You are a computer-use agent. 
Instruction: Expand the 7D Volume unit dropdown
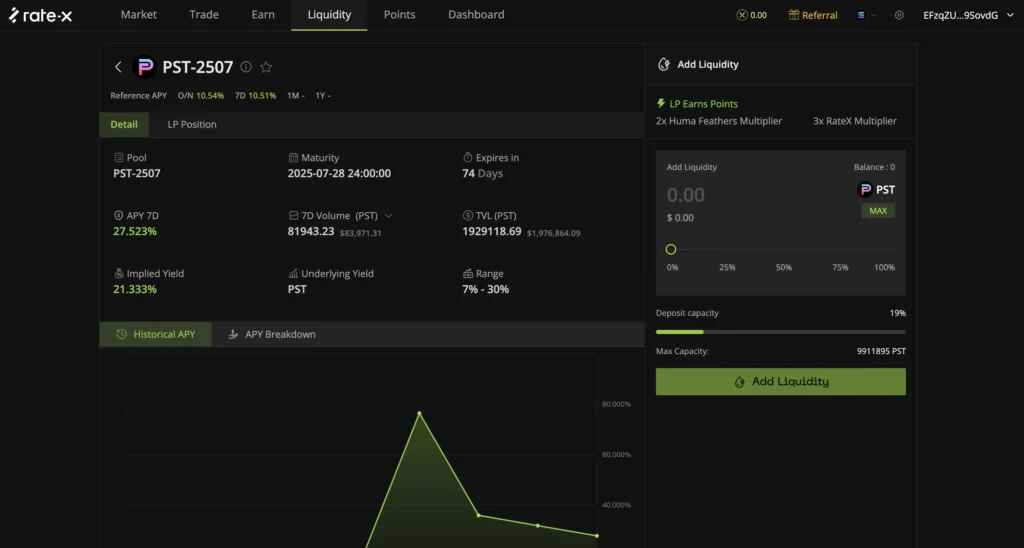(x=389, y=216)
